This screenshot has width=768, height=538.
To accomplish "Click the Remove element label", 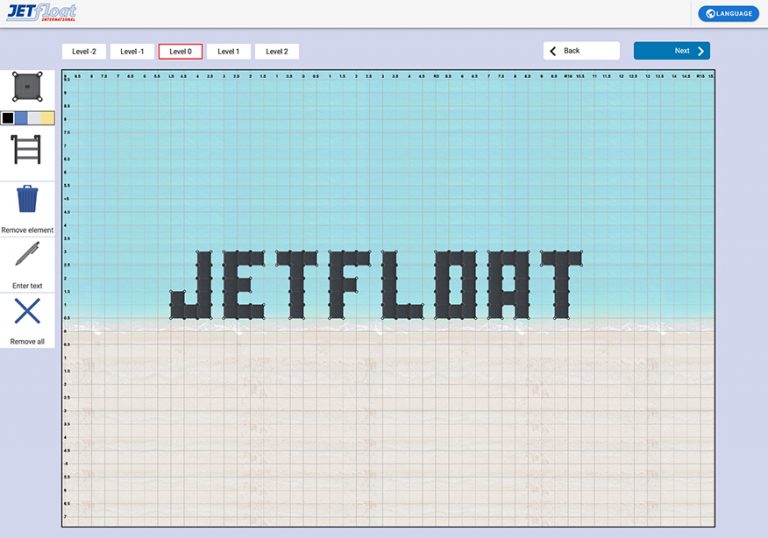I will click(x=27, y=230).
